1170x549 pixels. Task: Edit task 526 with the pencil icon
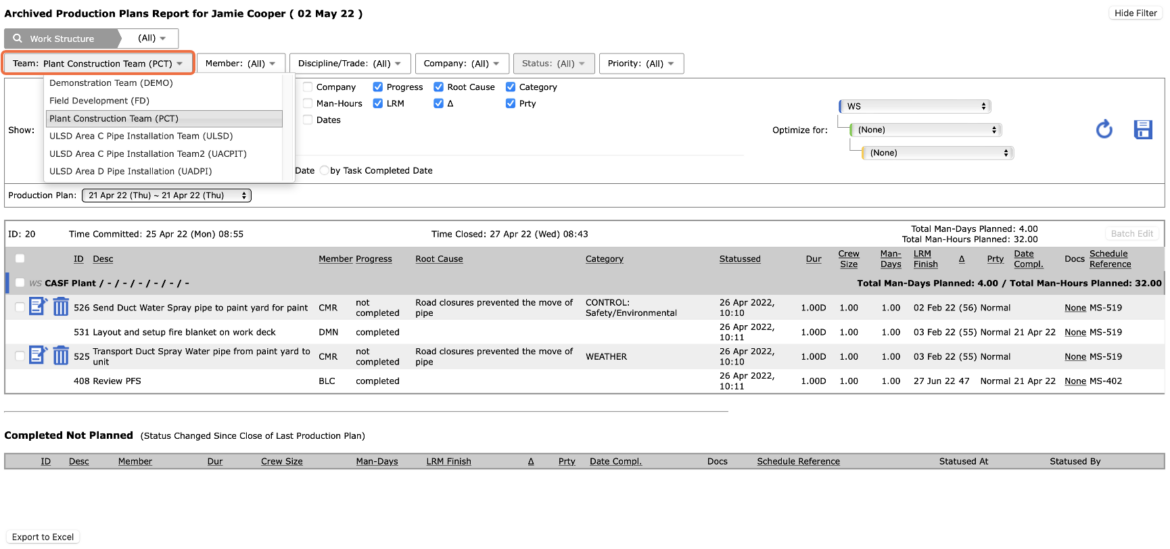(x=39, y=307)
